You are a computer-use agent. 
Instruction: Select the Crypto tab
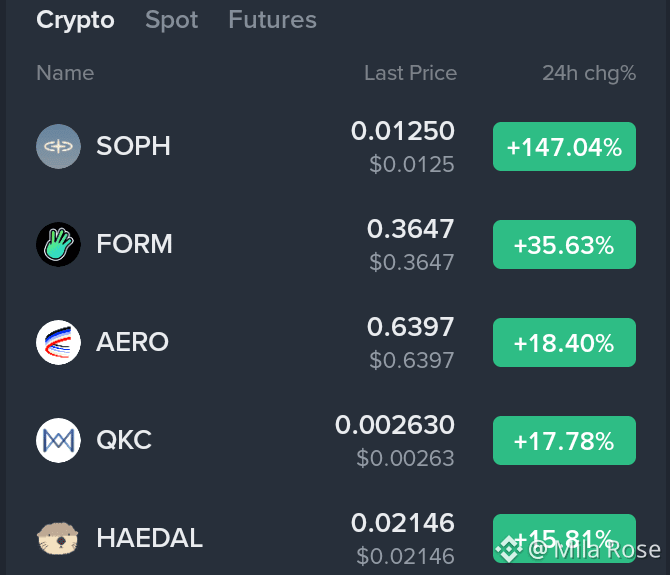click(75, 21)
